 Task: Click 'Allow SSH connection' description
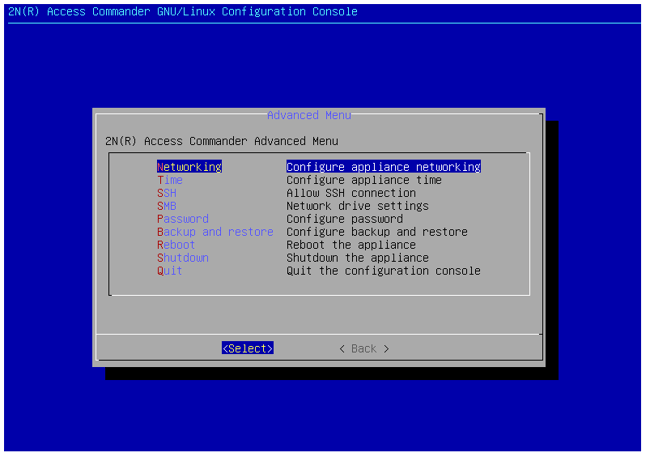pos(351,193)
